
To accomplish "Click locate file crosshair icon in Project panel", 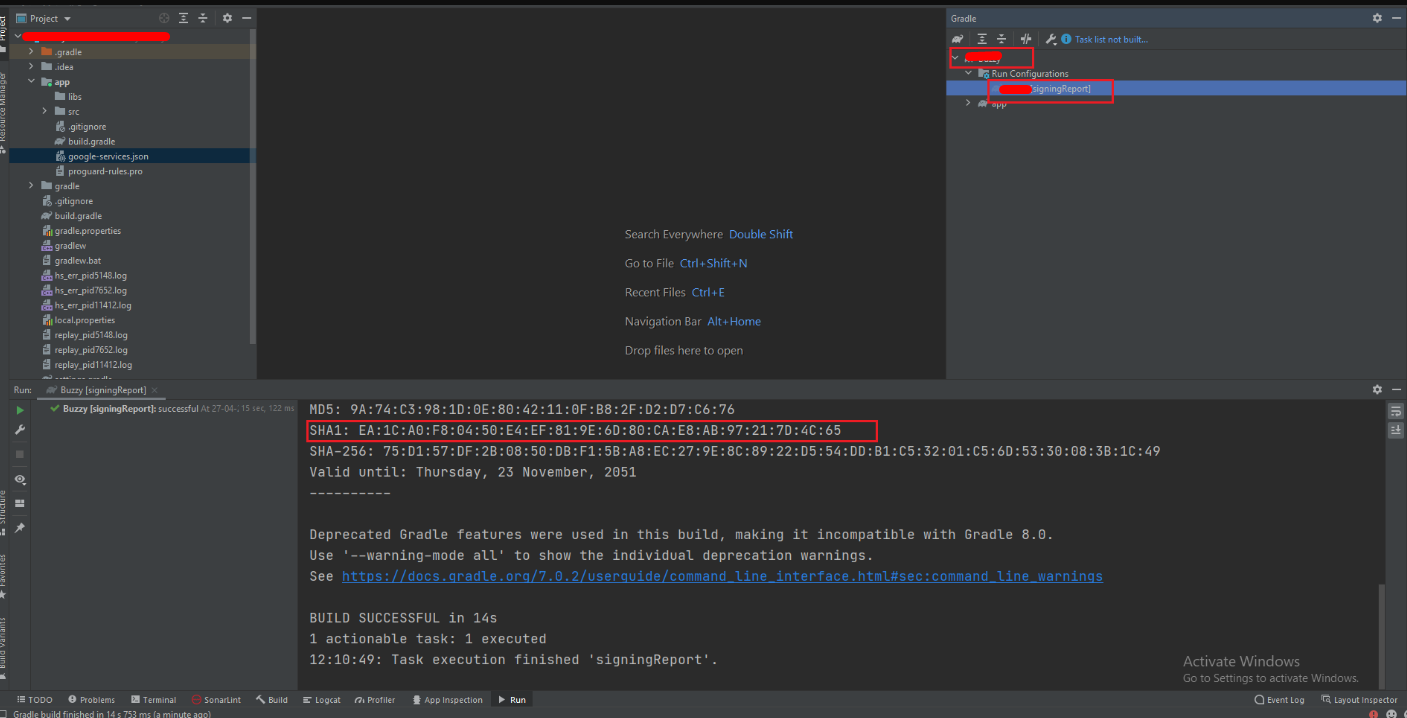I will pyautogui.click(x=165, y=18).
